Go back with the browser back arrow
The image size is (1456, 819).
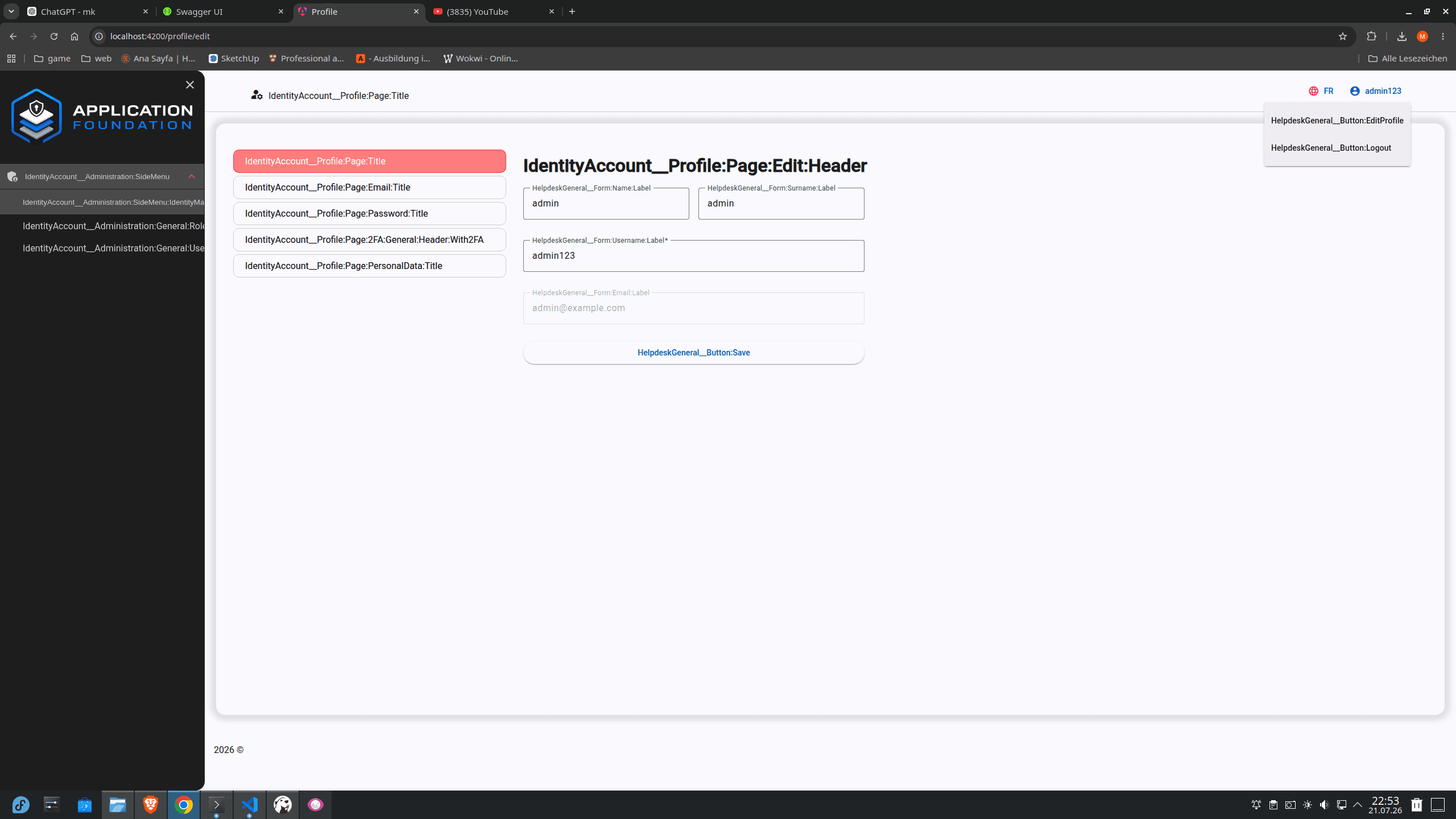13,36
